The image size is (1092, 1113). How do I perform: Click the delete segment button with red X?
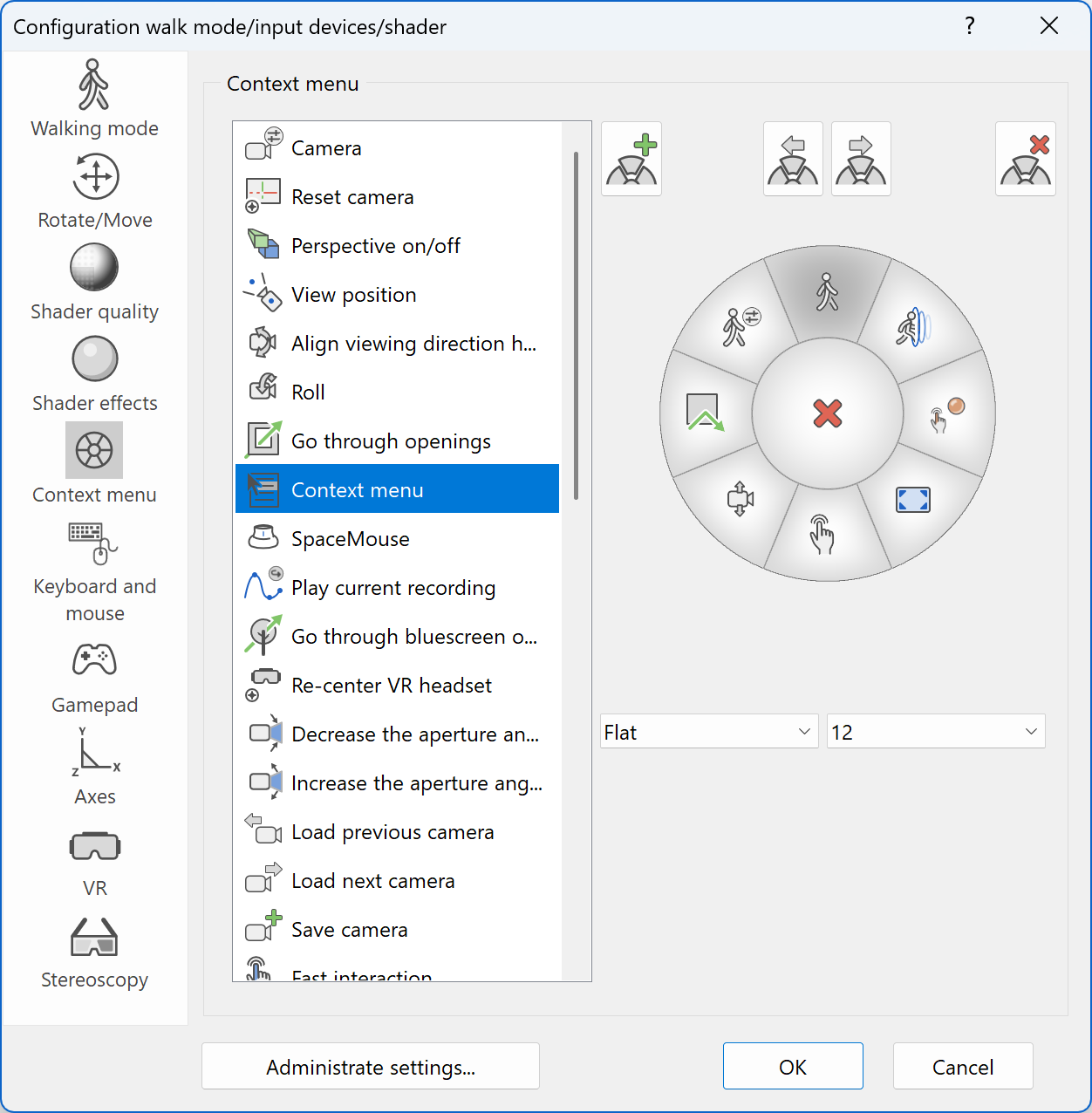[x=1026, y=159]
